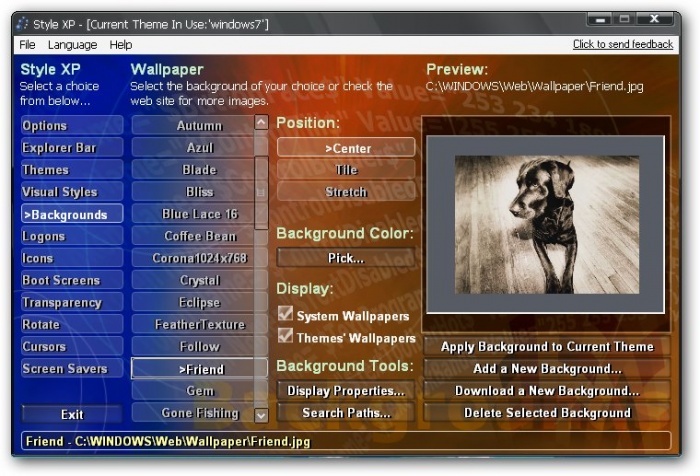
Task: Open the Transparency section
Action: click(x=71, y=302)
